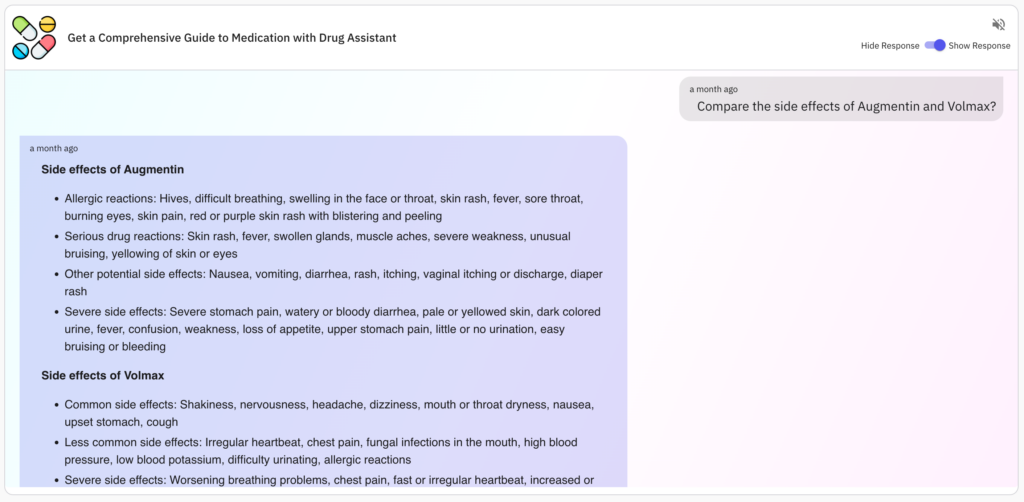Click the 'Less common side effects' bullet point
This screenshot has width=1024, height=502.
click(x=321, y=451)
